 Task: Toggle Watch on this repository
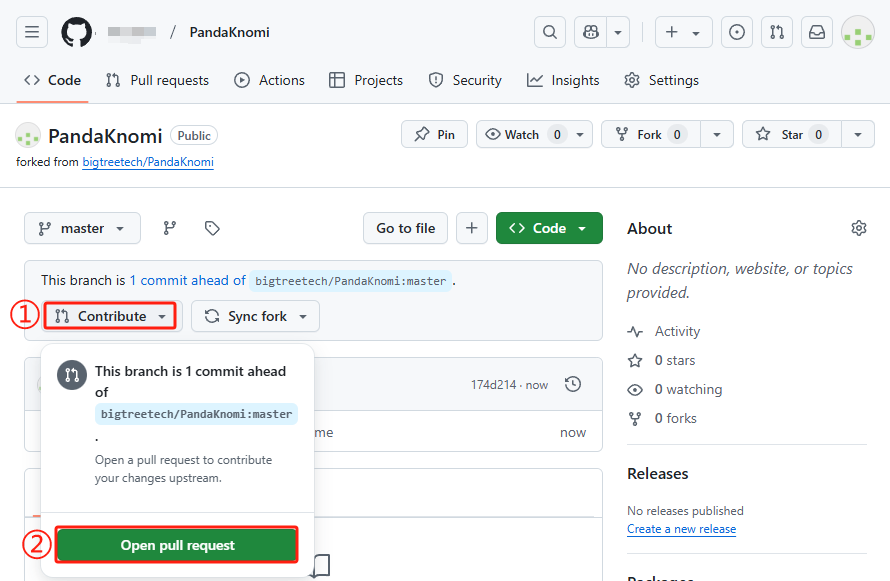pyautogui.click(x=522, y=134)
